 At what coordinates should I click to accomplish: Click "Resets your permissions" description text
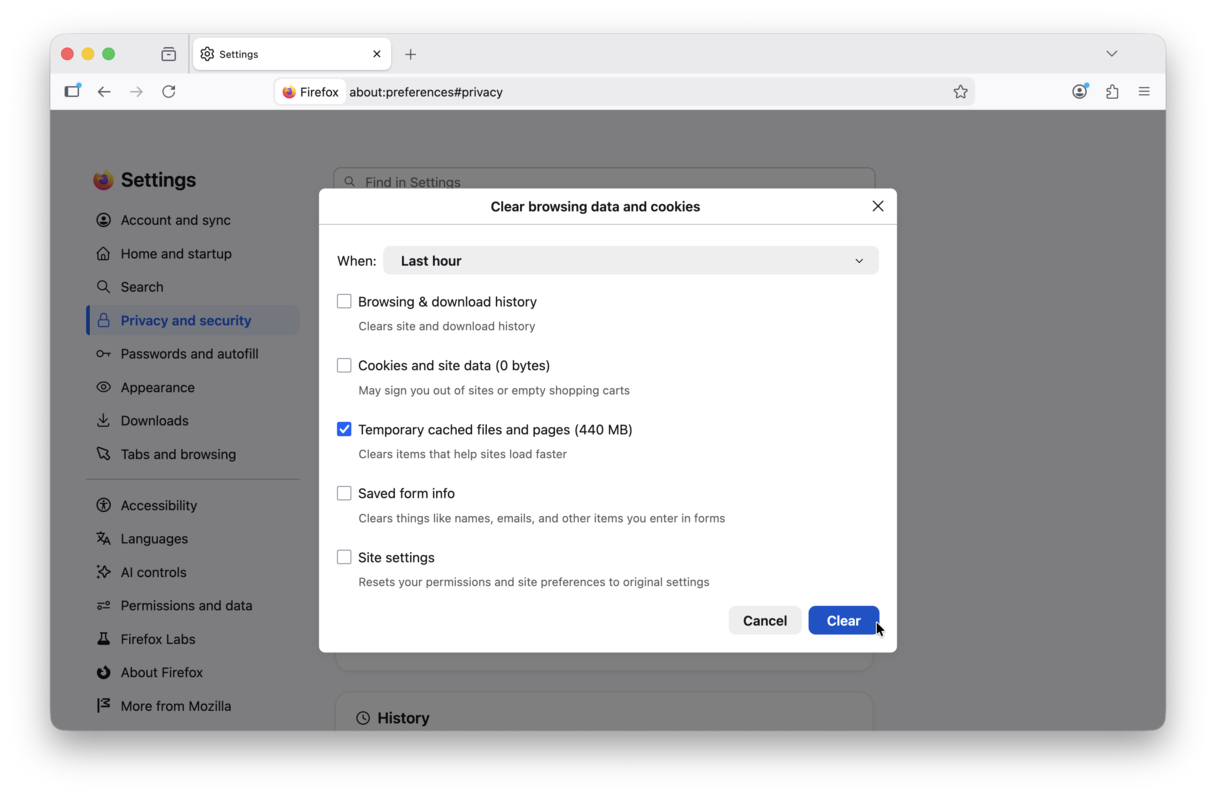tap(534, 582)
